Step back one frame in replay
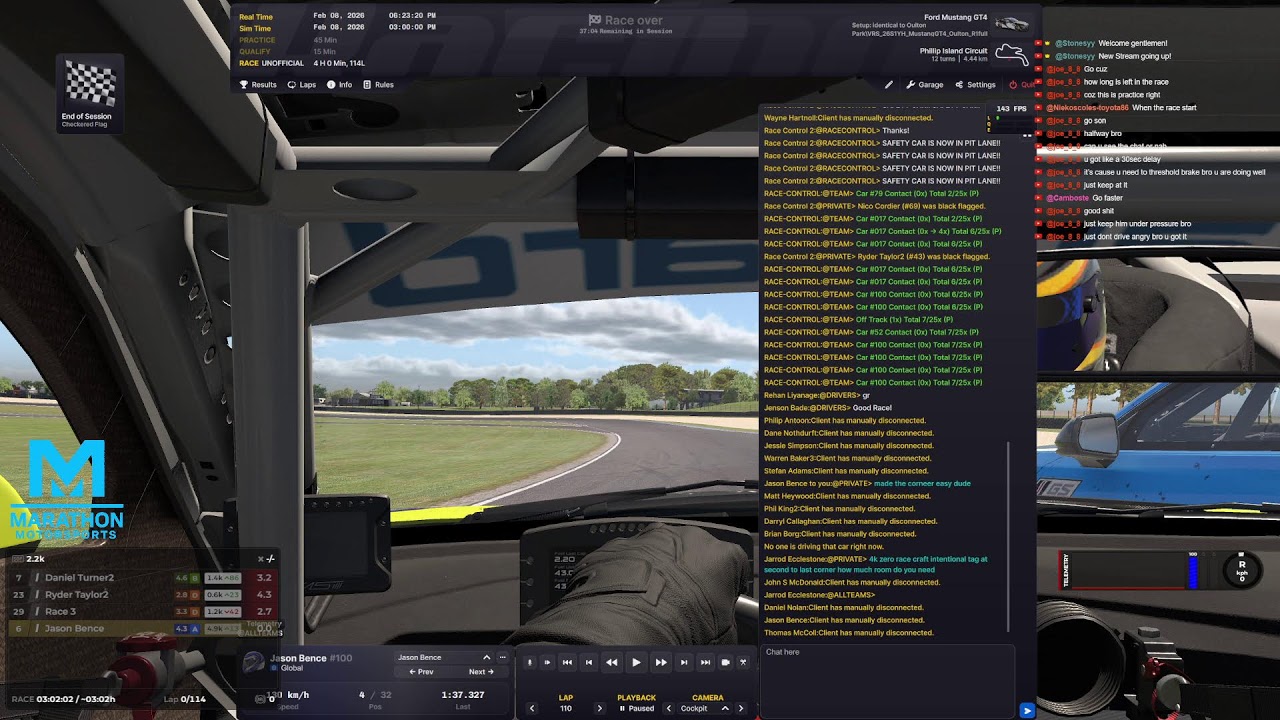The height and width of the screenshot is (720, 1280). [x=589, y=662]
